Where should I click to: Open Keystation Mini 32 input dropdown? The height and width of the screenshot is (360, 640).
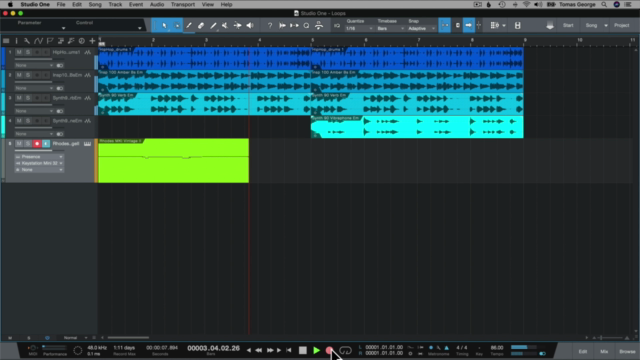[39, 163]
